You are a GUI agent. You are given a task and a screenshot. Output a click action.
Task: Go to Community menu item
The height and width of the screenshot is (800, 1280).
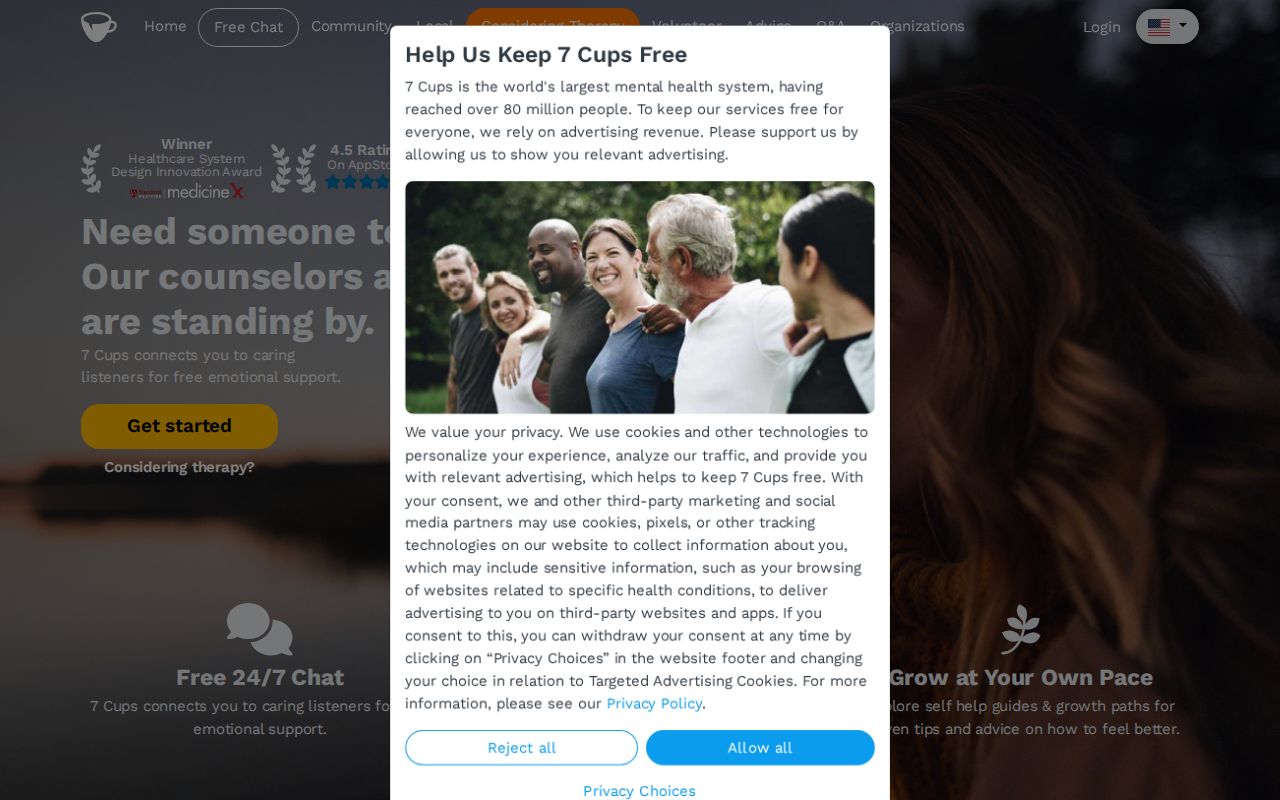351,26
